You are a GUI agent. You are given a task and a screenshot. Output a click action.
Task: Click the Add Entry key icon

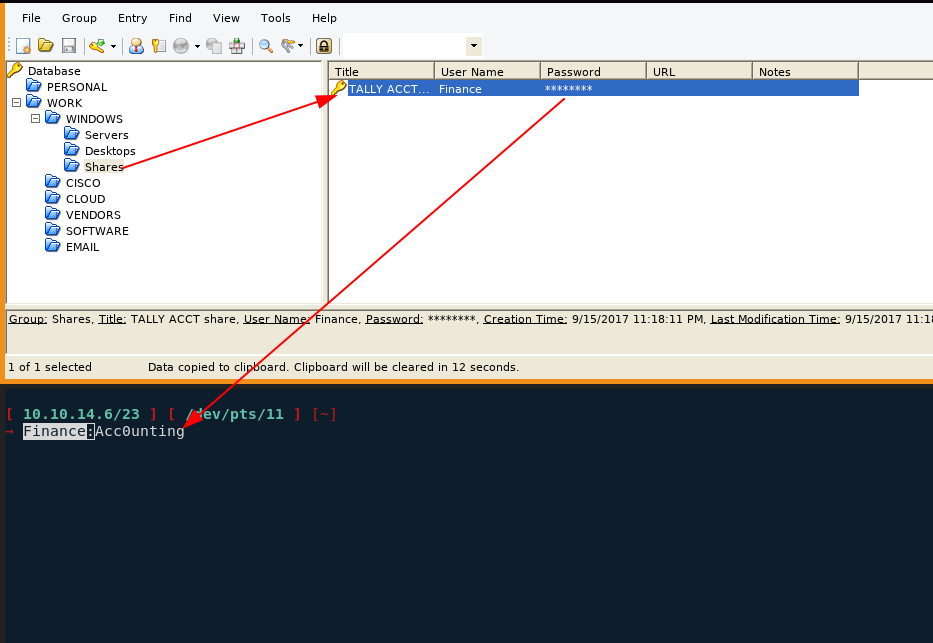point(96,46)
